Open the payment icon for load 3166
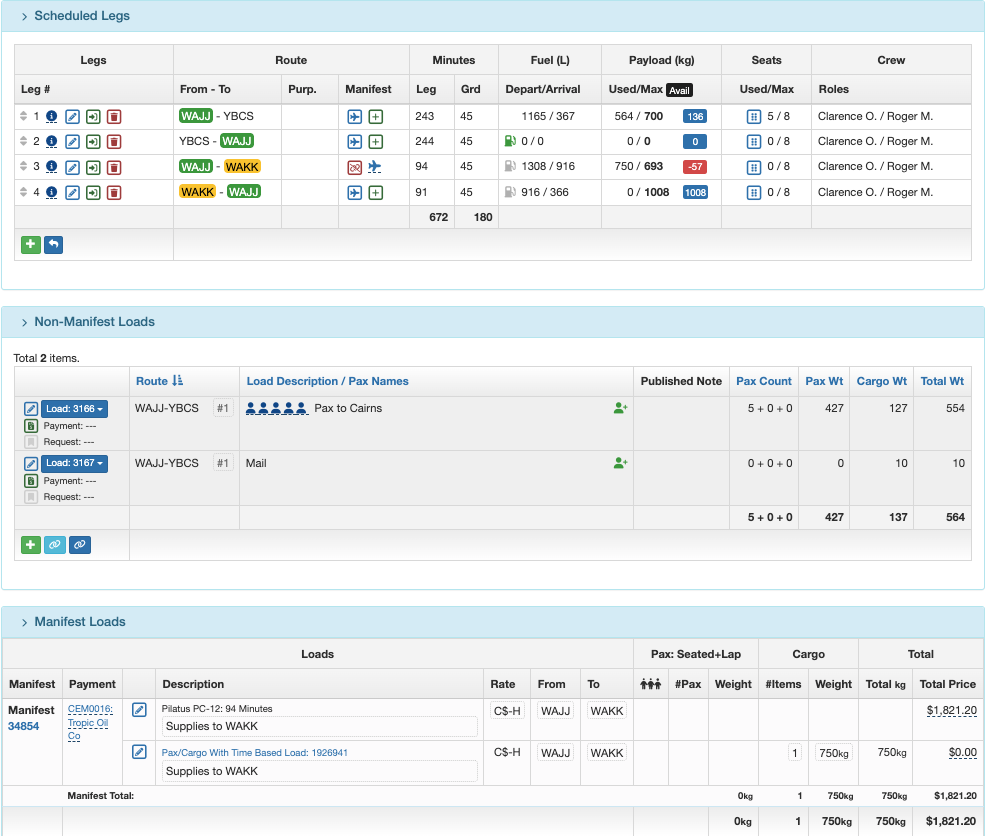This screenshot has width=985, height=836. point(31,426)
